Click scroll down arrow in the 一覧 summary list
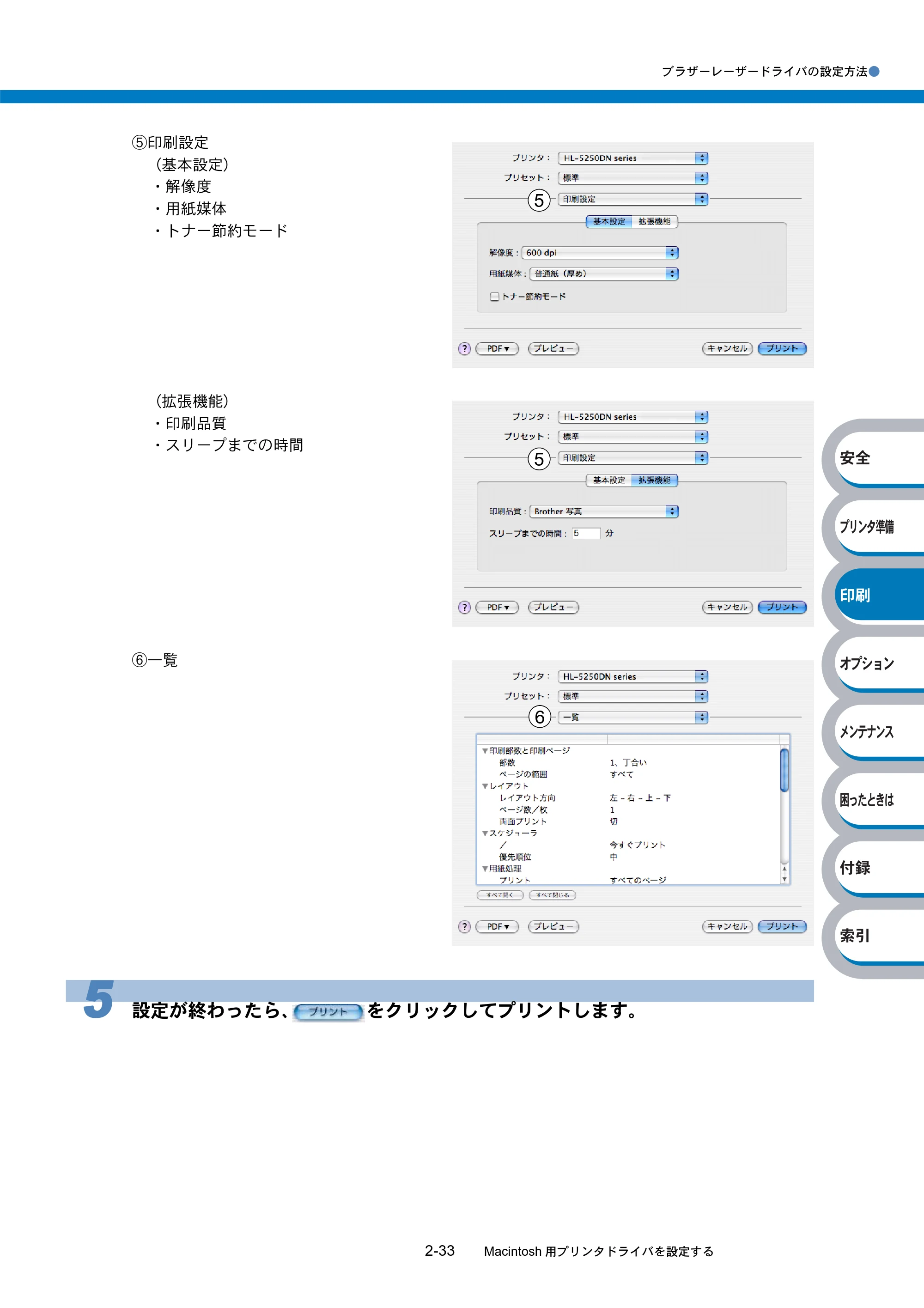The image size is (924, 1308). [x=784, y=880]
